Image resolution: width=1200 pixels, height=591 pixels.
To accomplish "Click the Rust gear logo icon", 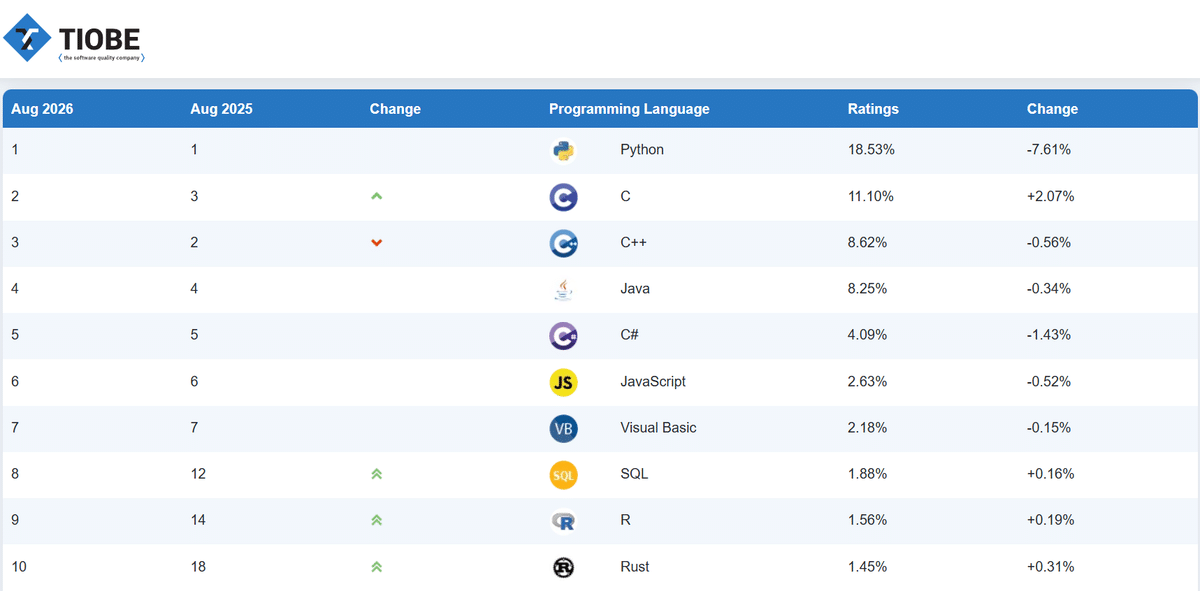I will click(x=564, y=567).
